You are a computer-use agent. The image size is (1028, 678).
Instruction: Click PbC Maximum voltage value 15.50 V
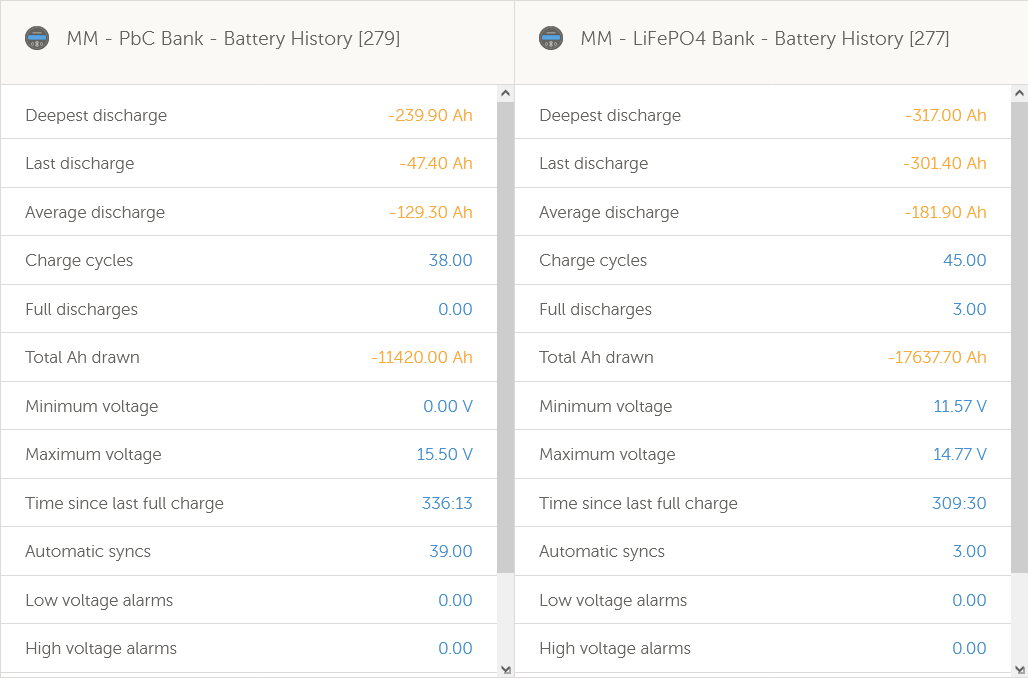444,455
